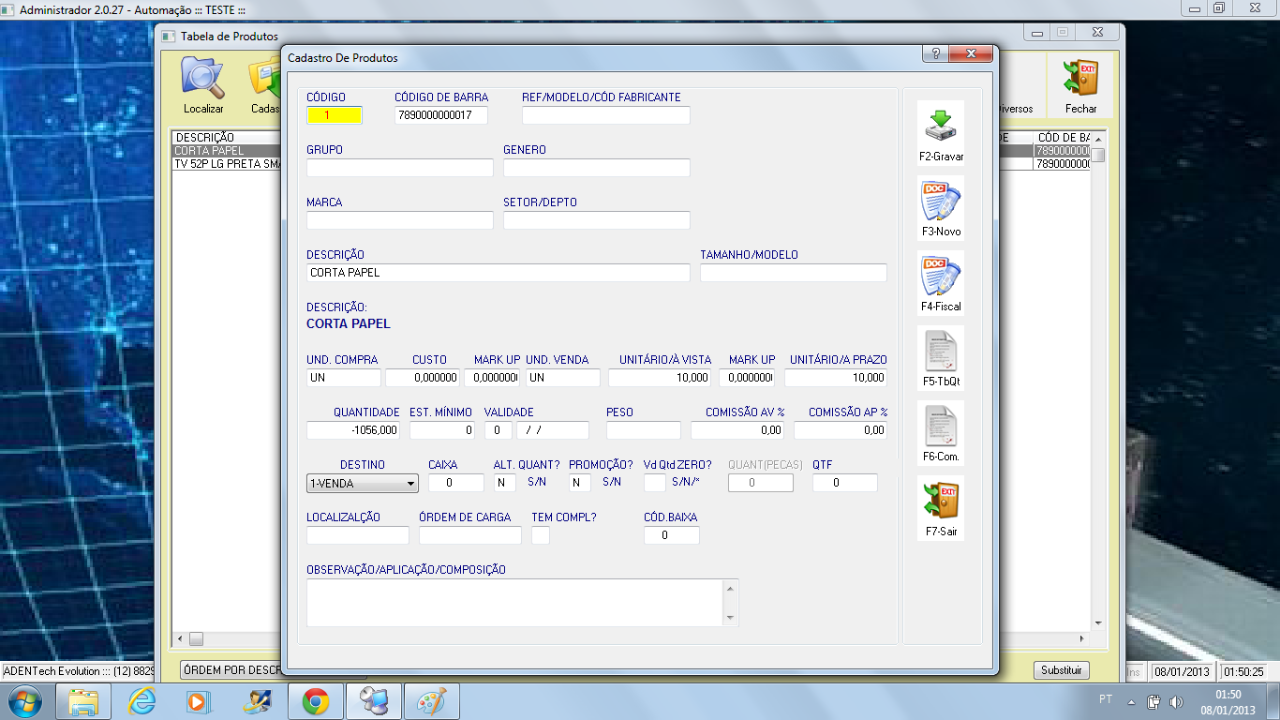This screenshot has width=1280, height=720.
Task: Click the TEM COMPL? box
Action: [x=540, y=536]
